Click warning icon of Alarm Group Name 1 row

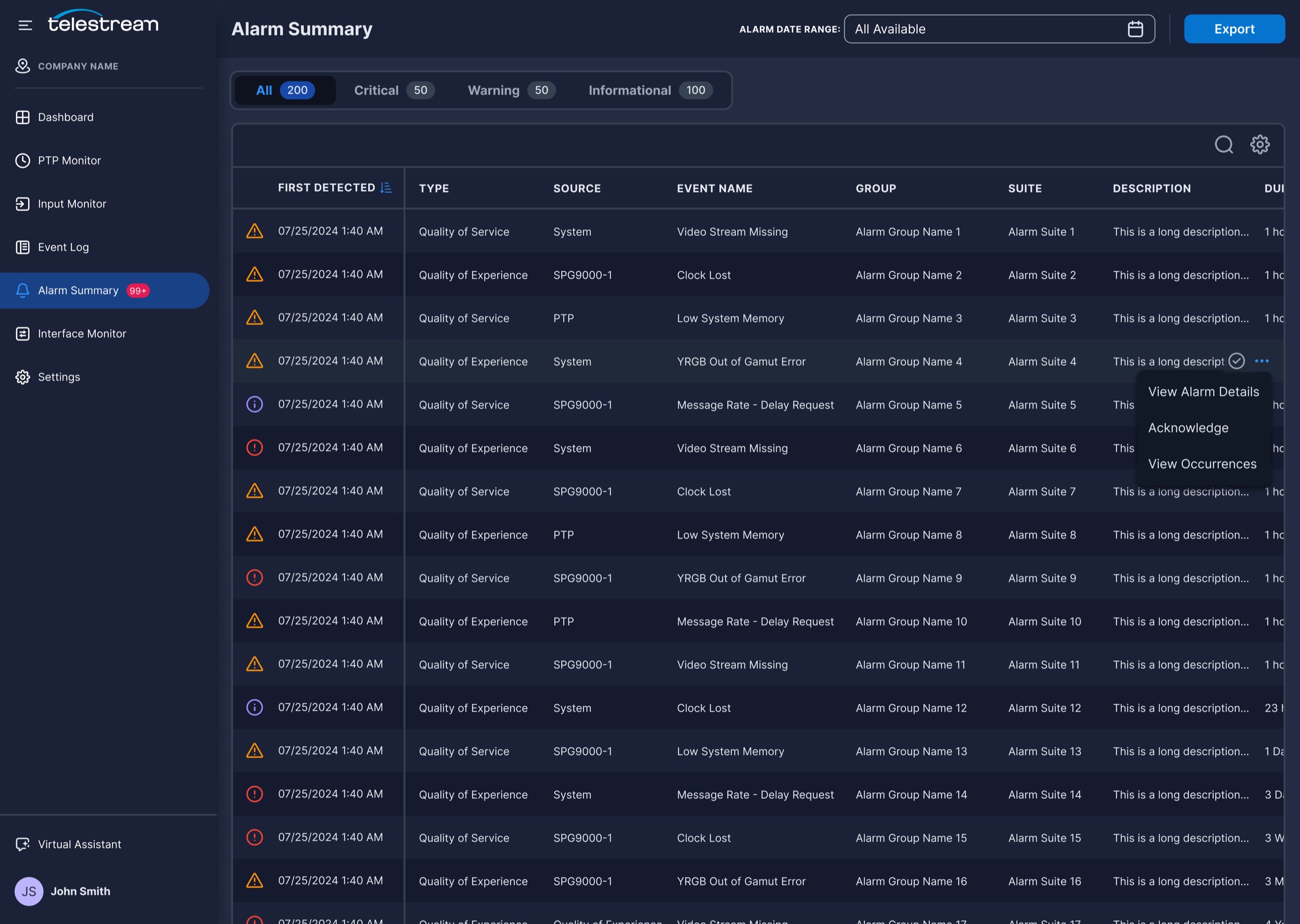254,231
